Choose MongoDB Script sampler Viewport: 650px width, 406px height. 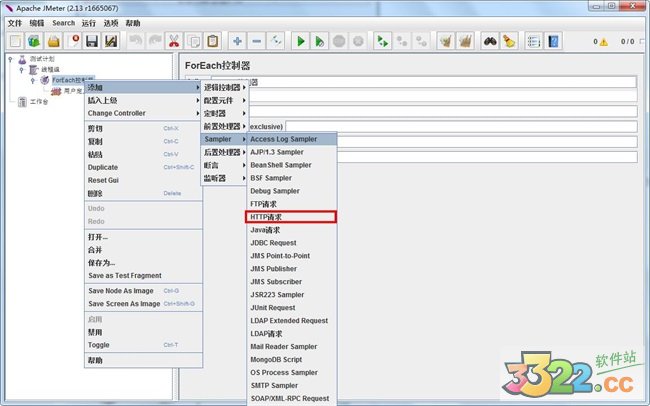pos(292,360)
